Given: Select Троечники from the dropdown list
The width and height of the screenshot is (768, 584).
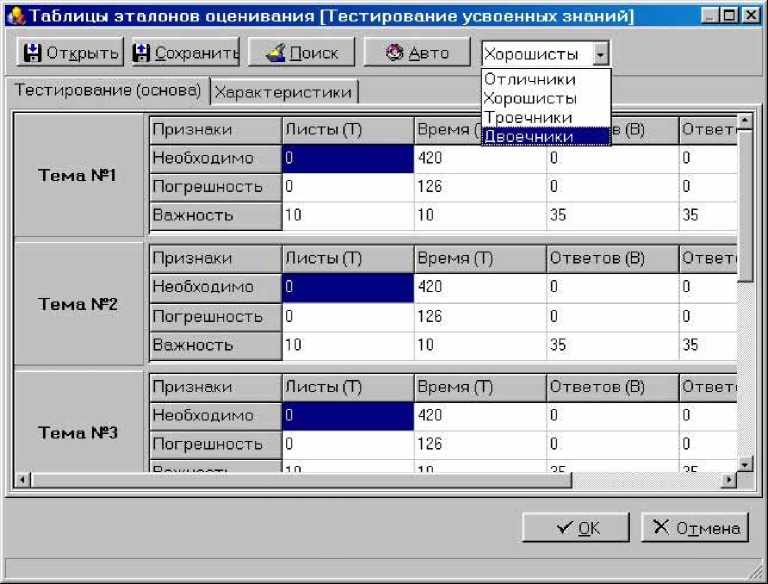Looking at the screenshot, I should point(546,117).
